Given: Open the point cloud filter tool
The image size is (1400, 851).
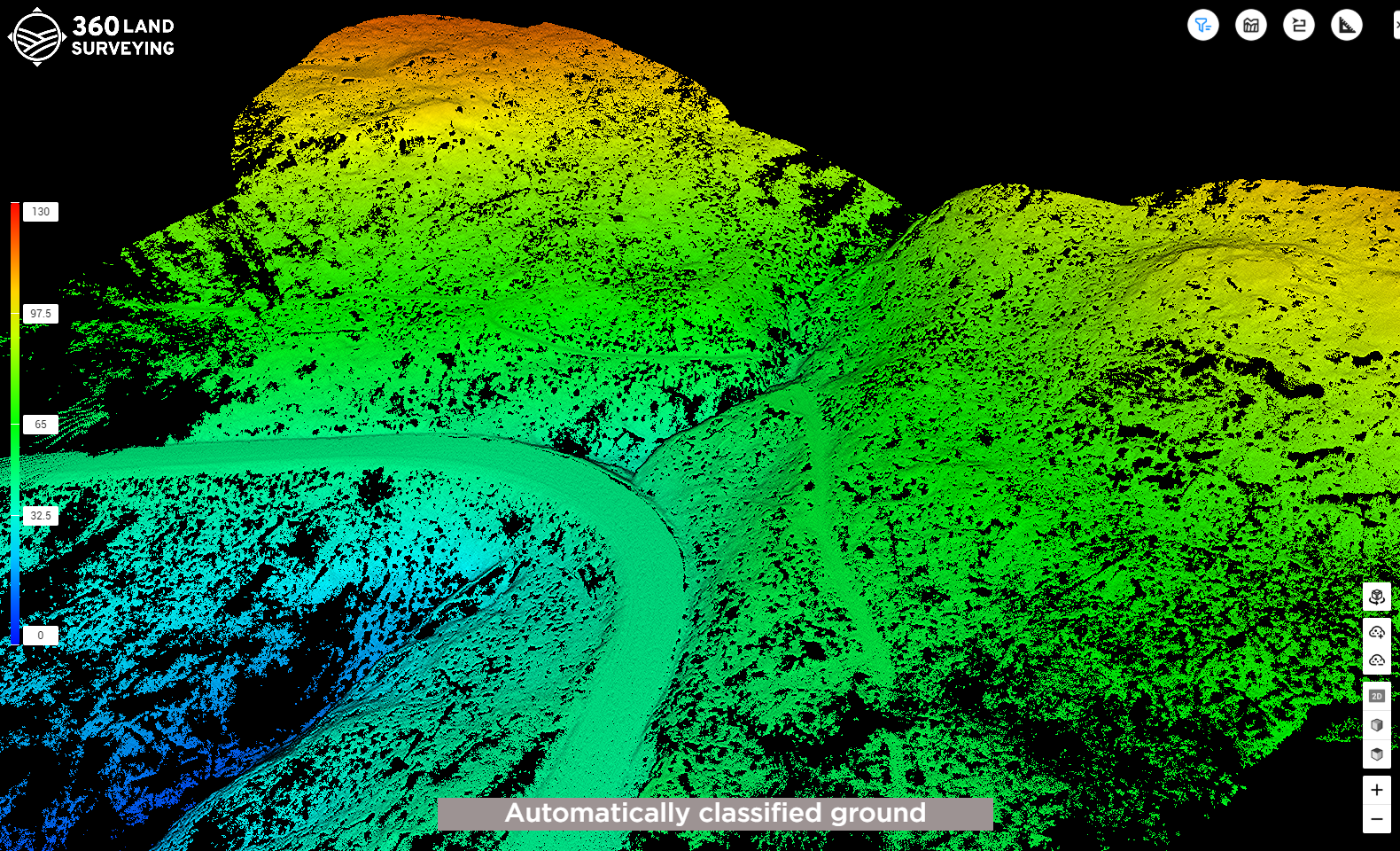Looking at the screenshot, I should pyautogui.click(x=1202, y=25).
